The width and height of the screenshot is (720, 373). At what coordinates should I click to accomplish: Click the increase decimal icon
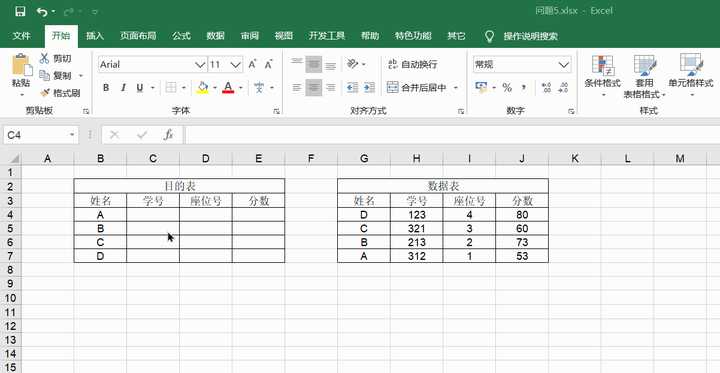pos(546,87)
